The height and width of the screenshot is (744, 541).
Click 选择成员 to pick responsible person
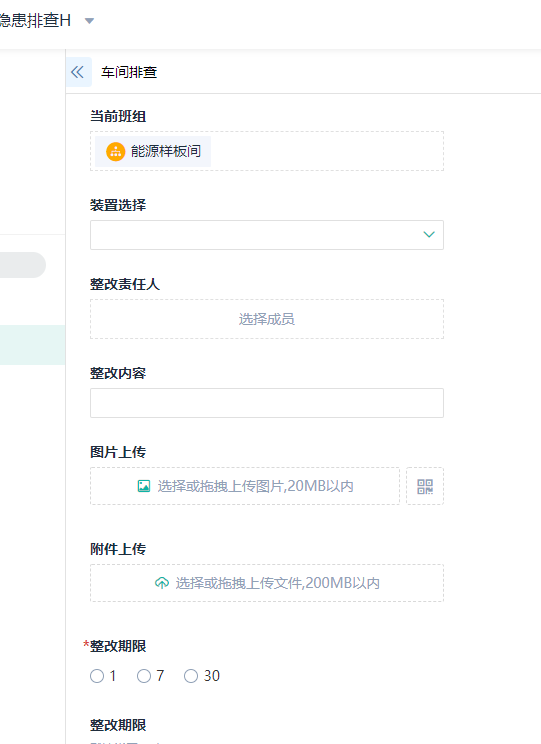(267, 319)
